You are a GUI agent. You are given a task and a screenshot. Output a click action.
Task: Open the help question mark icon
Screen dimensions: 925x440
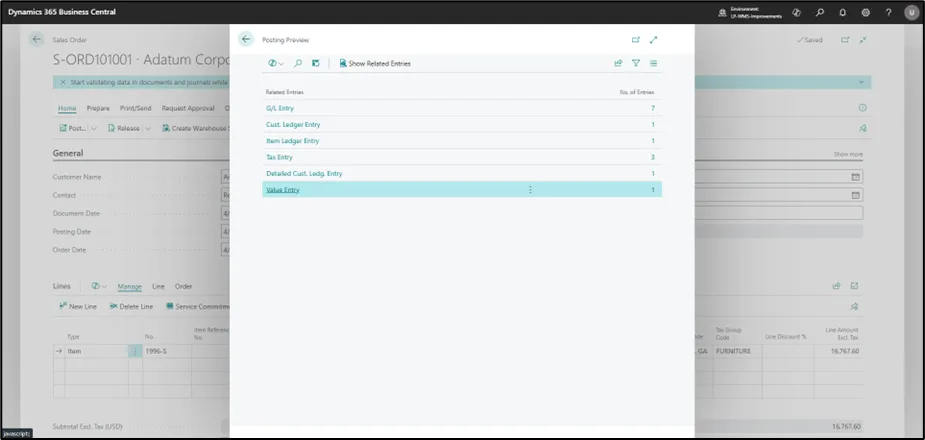coord(888,12)
